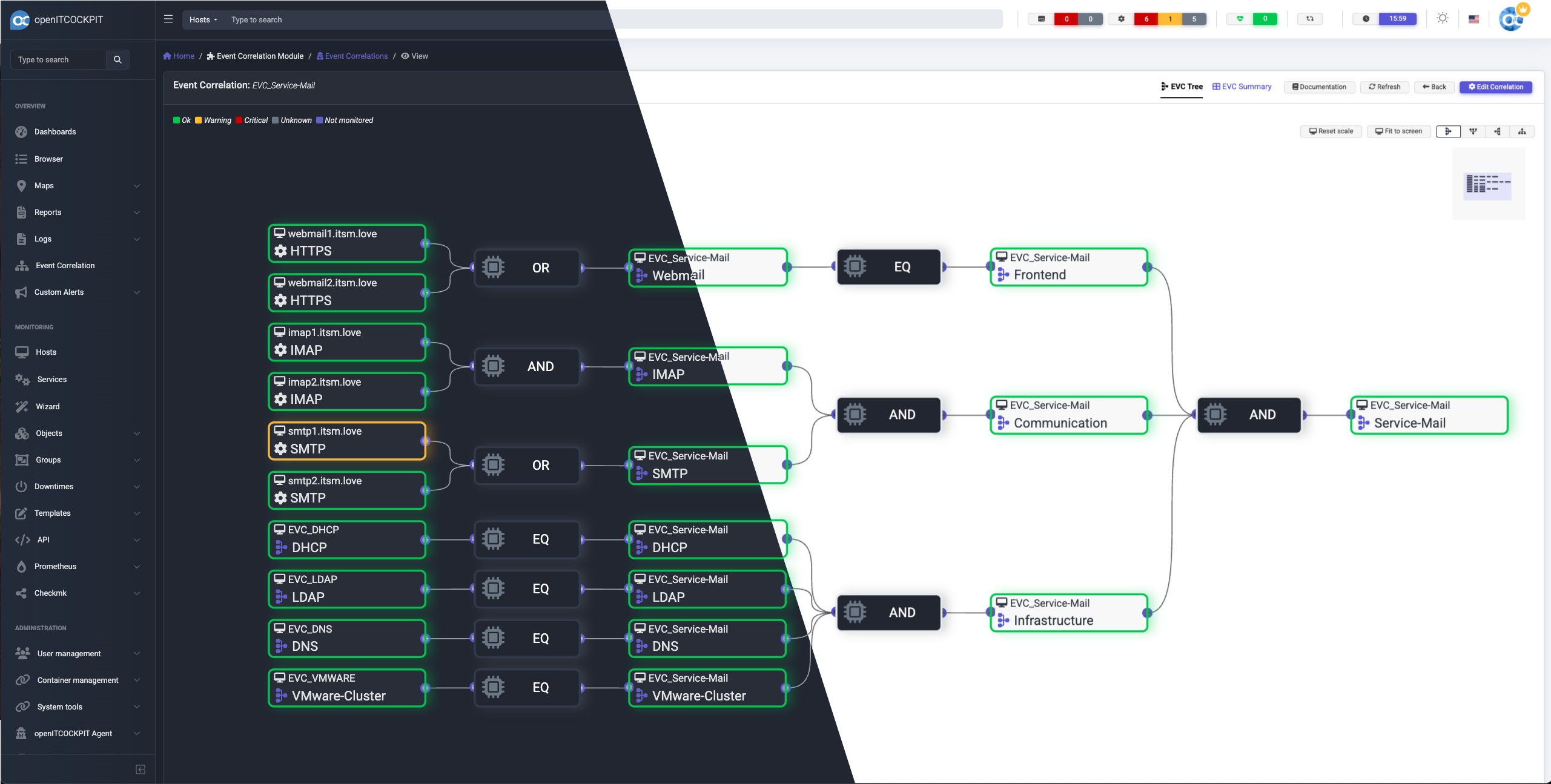Switch to the EVC Tree tab
The height and width of the screenshot is (784, 1551).
click(1182, 87)
